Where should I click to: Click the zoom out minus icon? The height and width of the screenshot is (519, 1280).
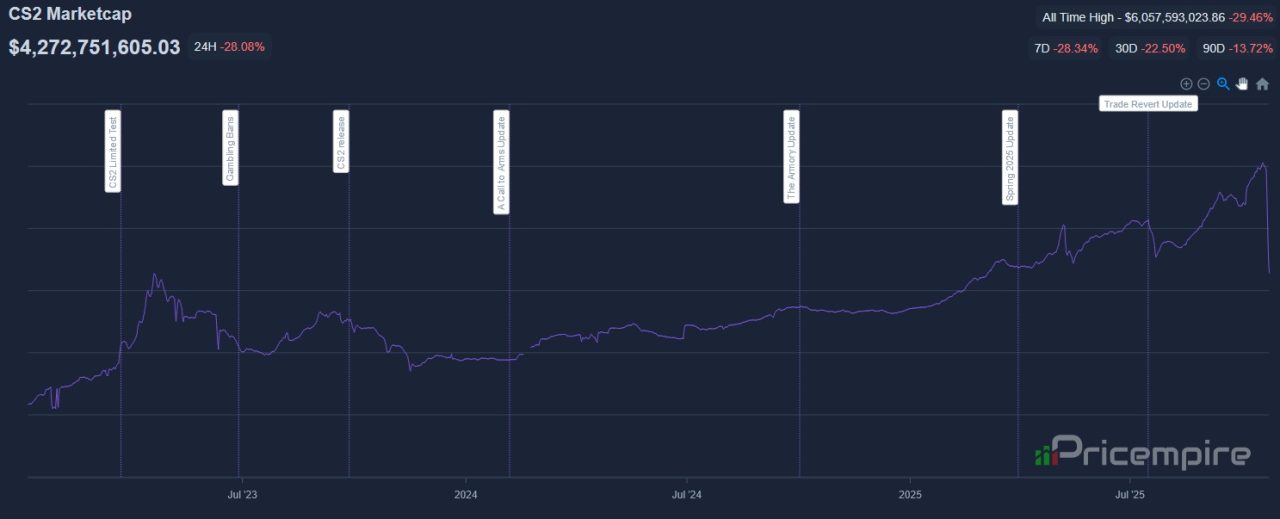point(1204,84)
